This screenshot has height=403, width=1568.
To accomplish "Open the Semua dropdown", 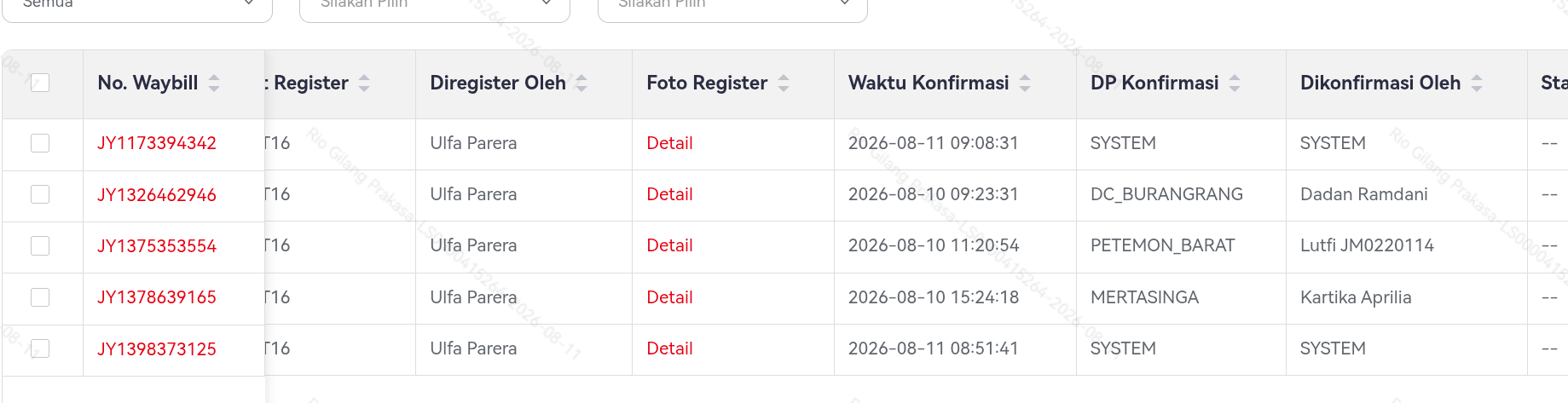I will coord(137,7).
